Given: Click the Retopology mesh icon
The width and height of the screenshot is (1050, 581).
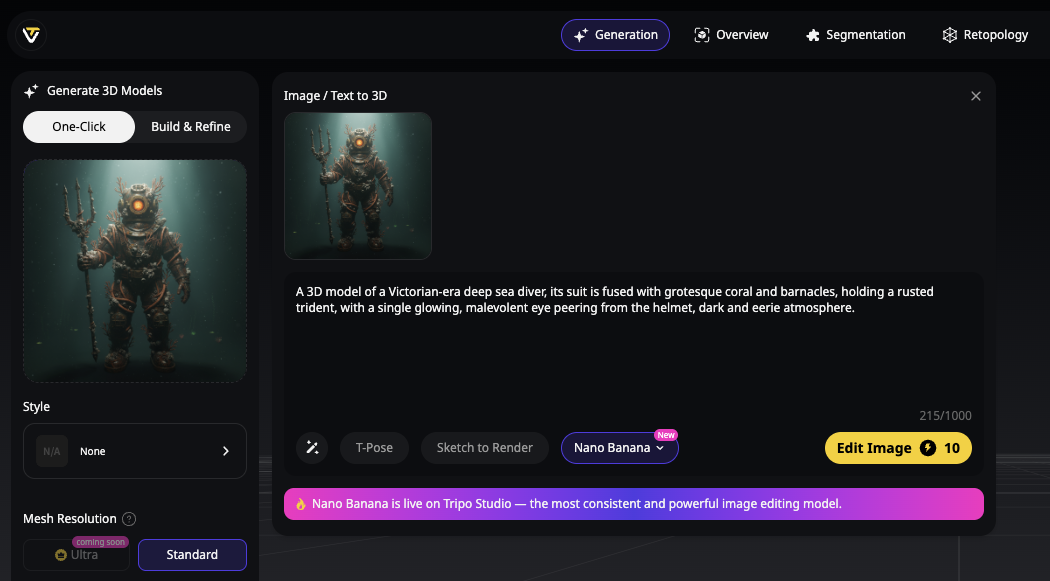Looking at the screenshot, I should coord(949,35).
